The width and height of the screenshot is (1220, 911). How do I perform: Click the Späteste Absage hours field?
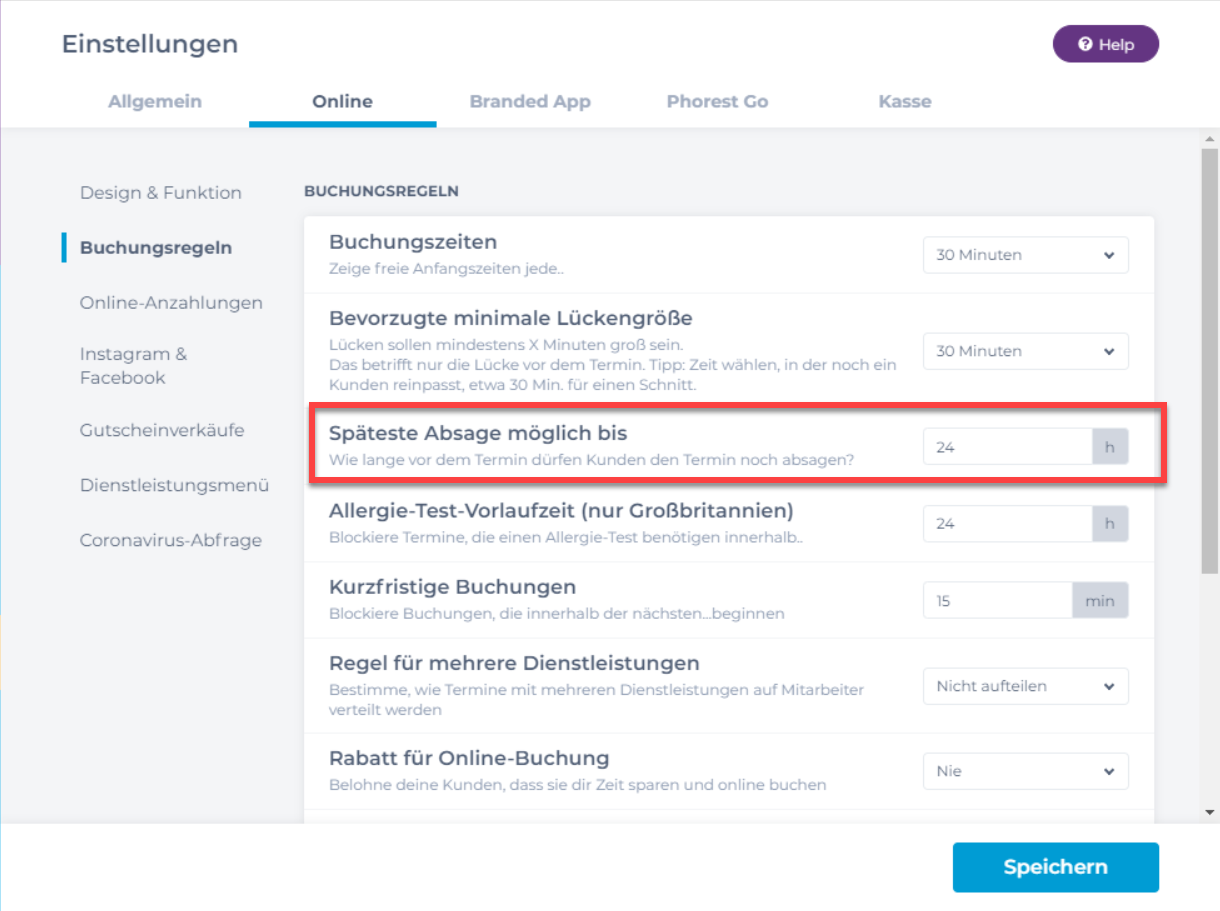click(1006, 447)
